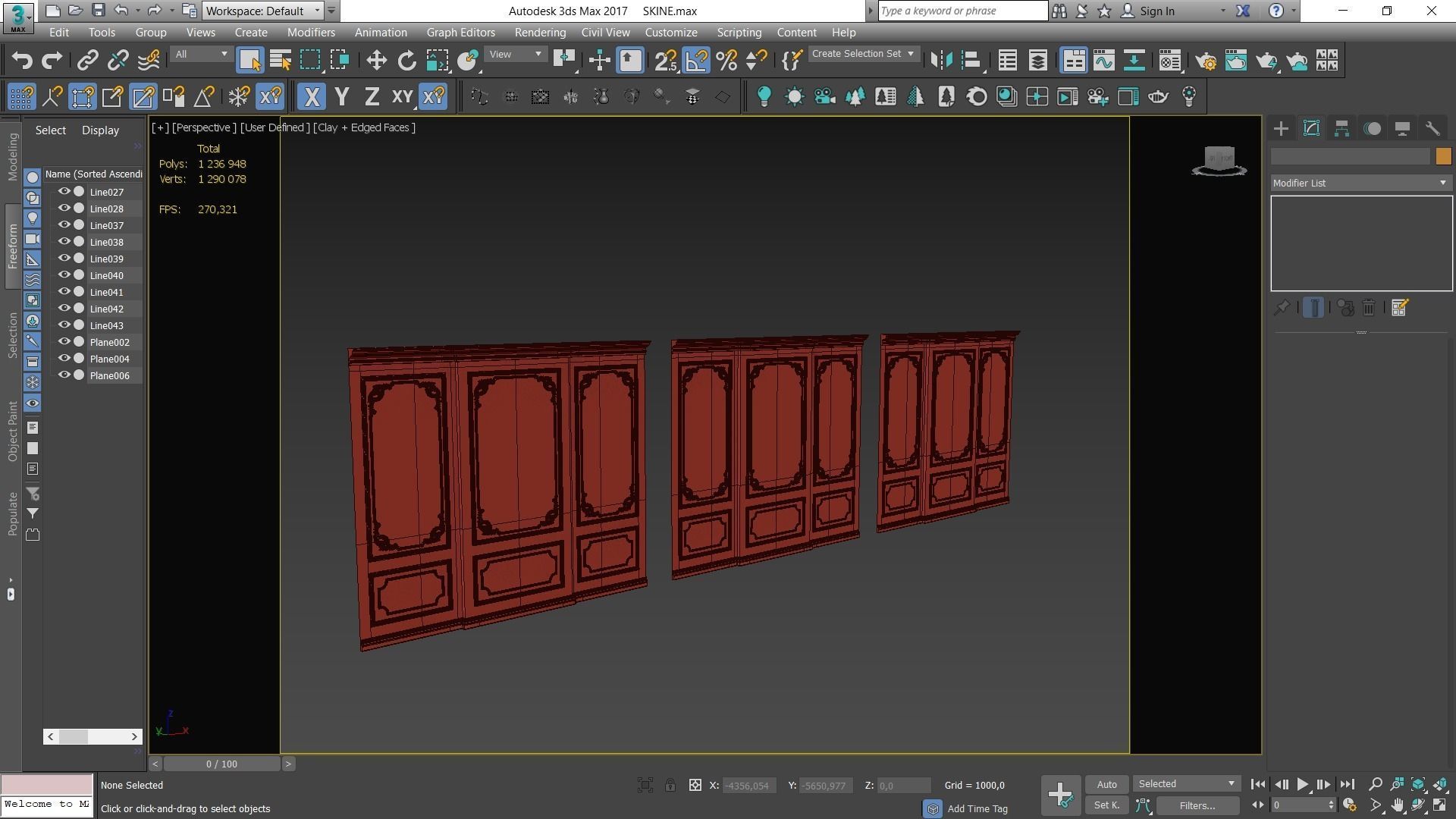This screenshot has height=819, width=1456.
Task: Click the X coordinate field
Action: pos(748,786)
